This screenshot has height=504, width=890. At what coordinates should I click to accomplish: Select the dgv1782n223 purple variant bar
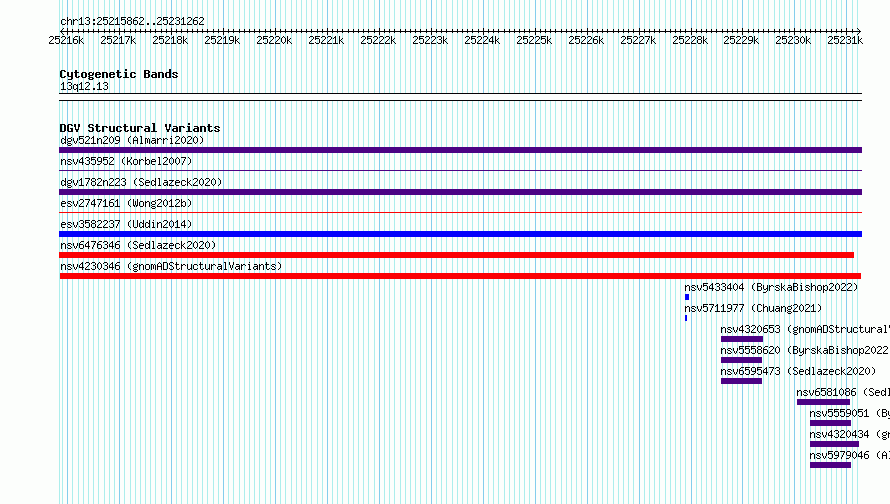click(460, 192)
